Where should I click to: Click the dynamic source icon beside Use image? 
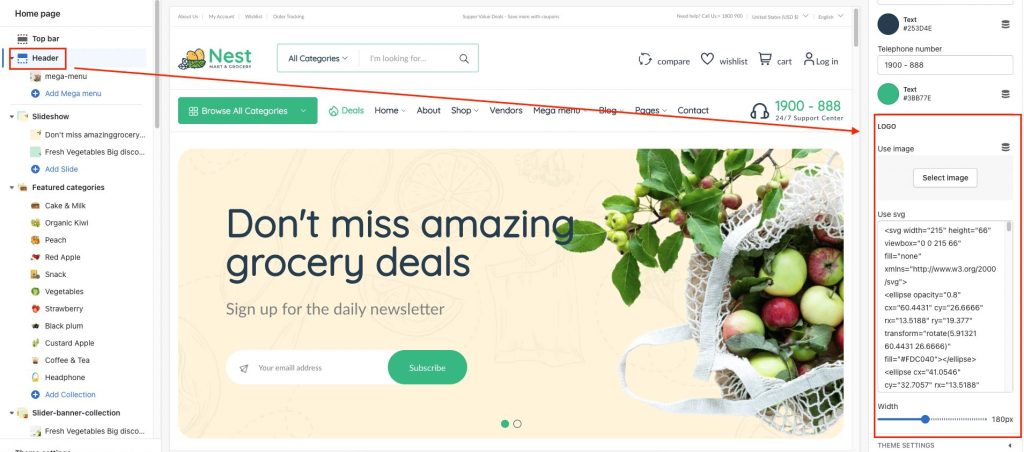pos(1006,148)
